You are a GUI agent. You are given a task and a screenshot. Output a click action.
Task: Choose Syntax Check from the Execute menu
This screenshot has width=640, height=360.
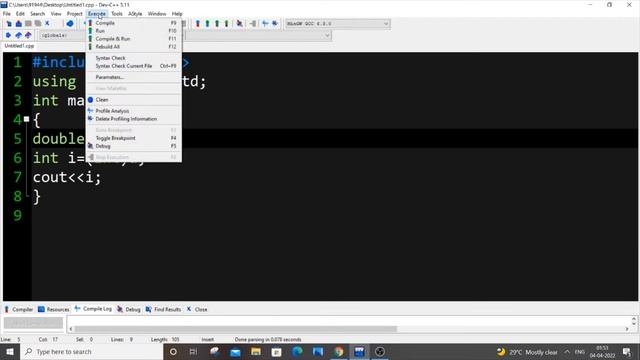coord(133,58)
